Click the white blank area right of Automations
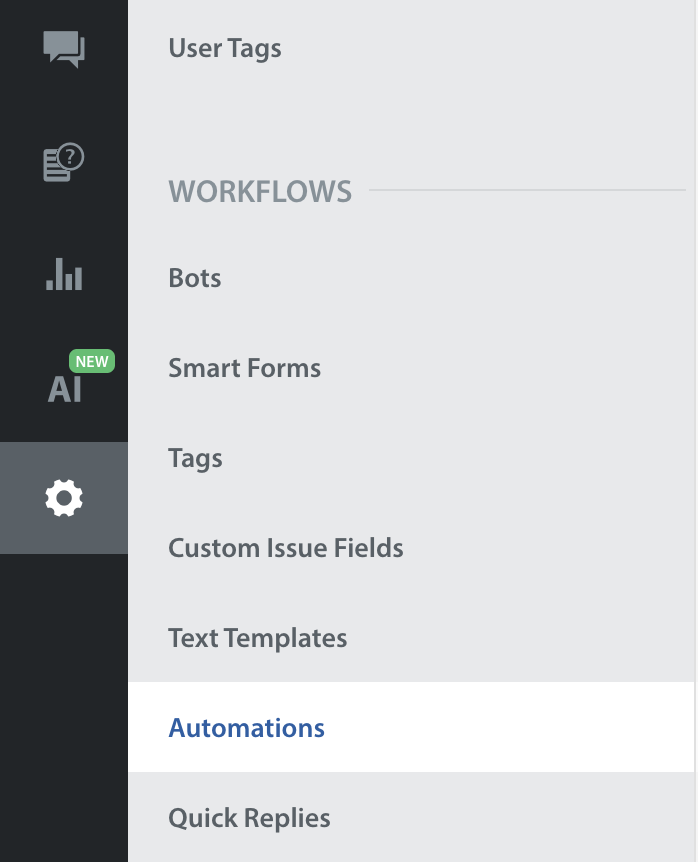This screenshot has width=698, height=862. pos(520,728)
